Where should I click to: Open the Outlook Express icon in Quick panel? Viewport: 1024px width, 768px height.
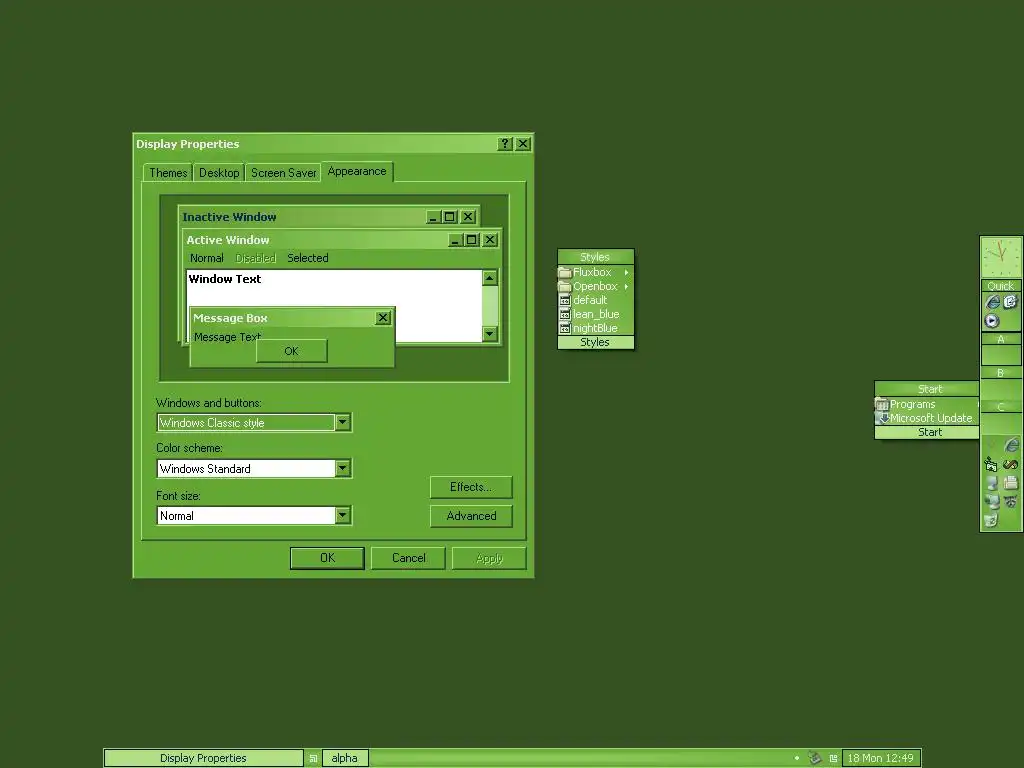(1010, 302)
